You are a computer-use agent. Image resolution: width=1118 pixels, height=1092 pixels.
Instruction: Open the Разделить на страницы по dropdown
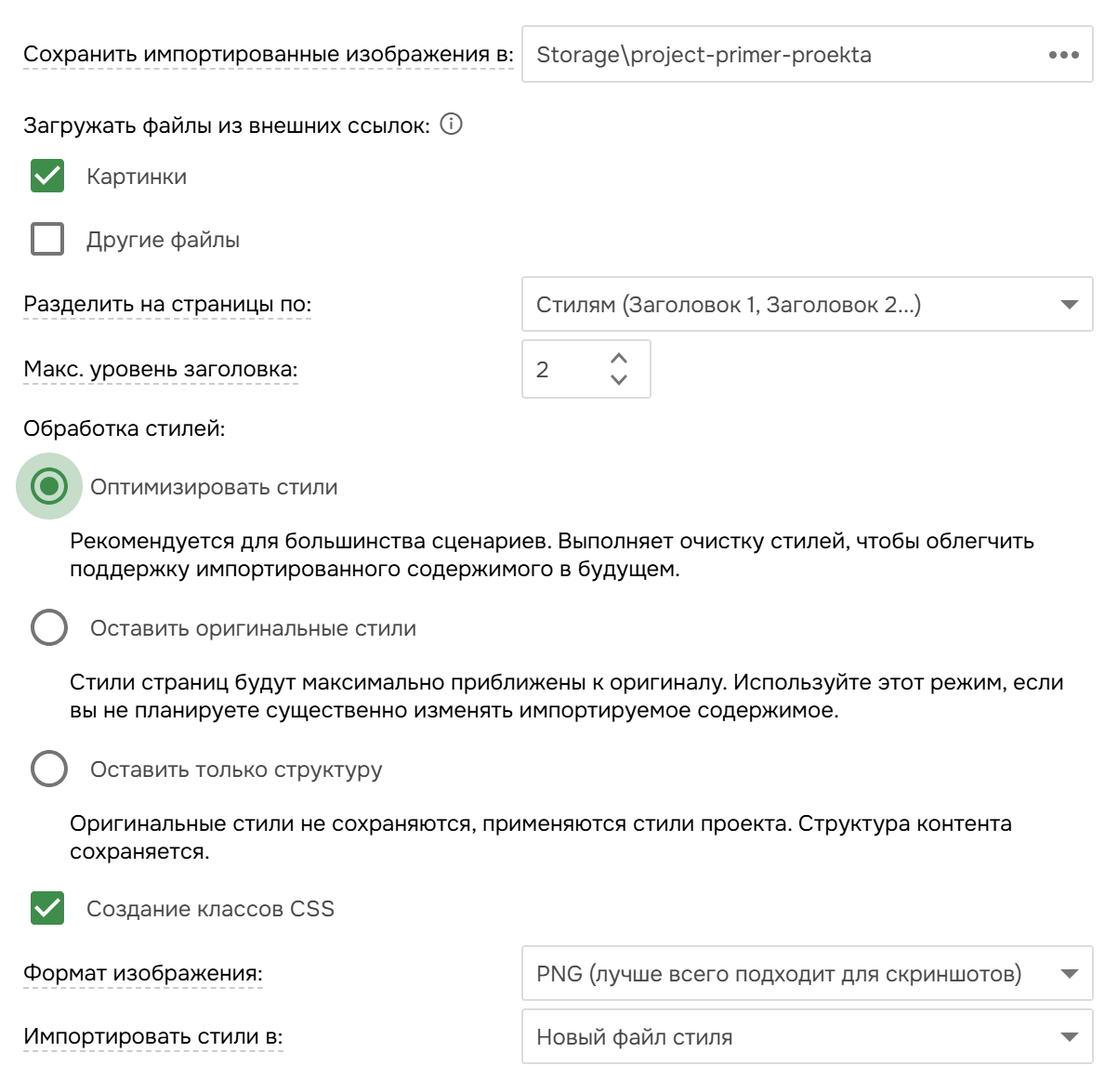[809, 304]
